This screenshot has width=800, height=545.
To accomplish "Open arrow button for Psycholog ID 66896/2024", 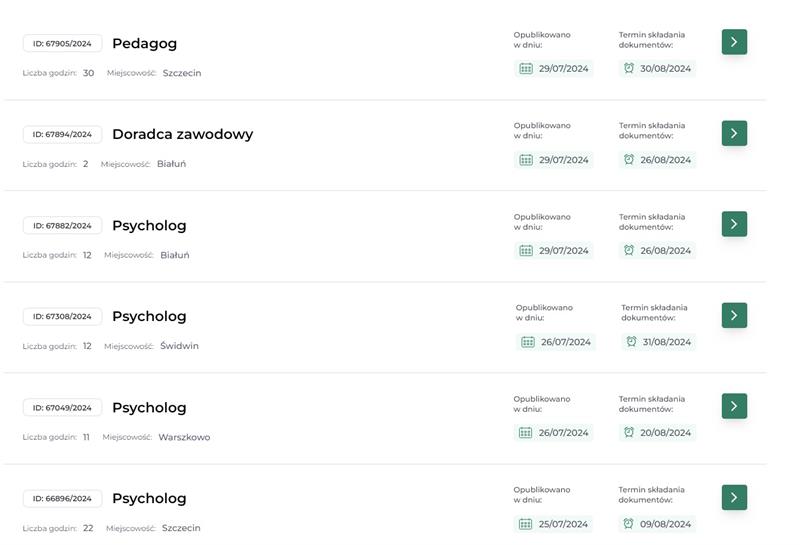I will point(734,497).
